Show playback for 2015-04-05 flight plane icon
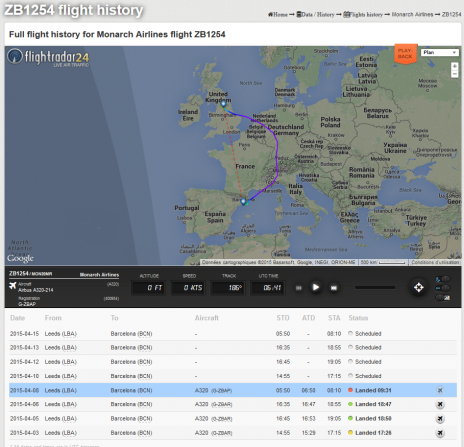This screenshot has width=464, height=447. coord(440,419)
